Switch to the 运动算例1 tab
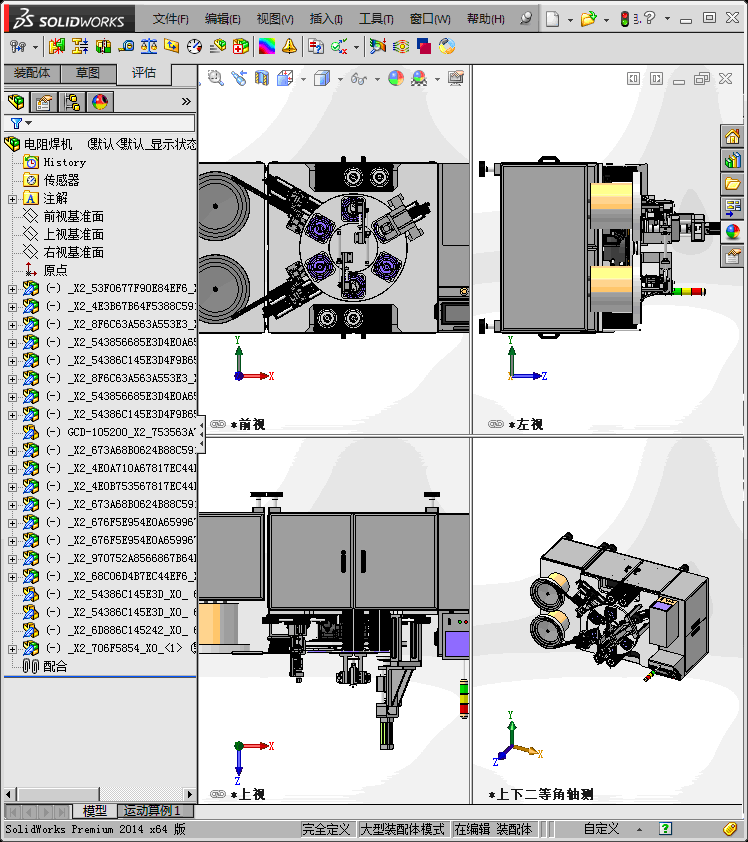Screen dimensions: 748x842 (152, 810)
